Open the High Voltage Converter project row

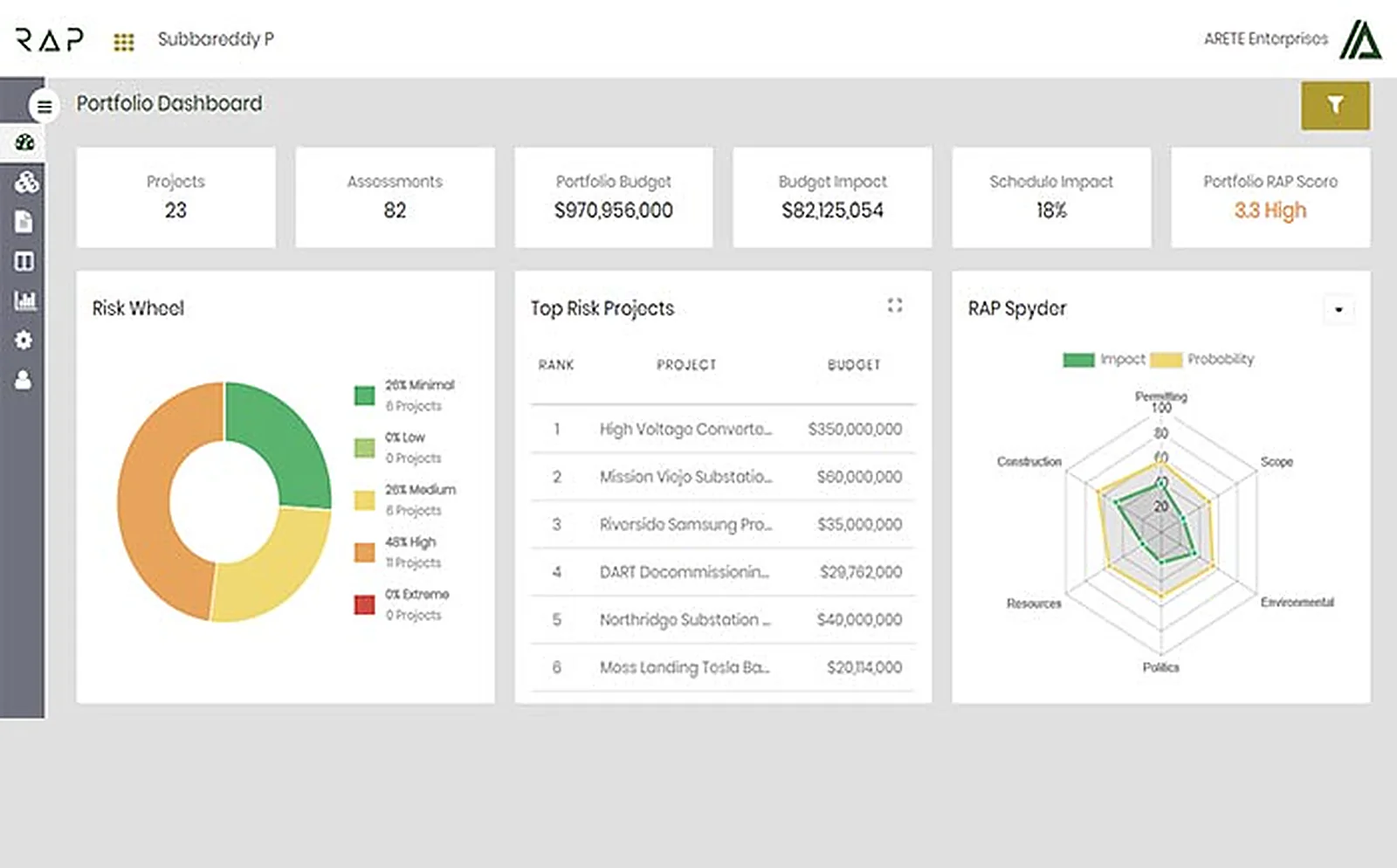[723, 429]
